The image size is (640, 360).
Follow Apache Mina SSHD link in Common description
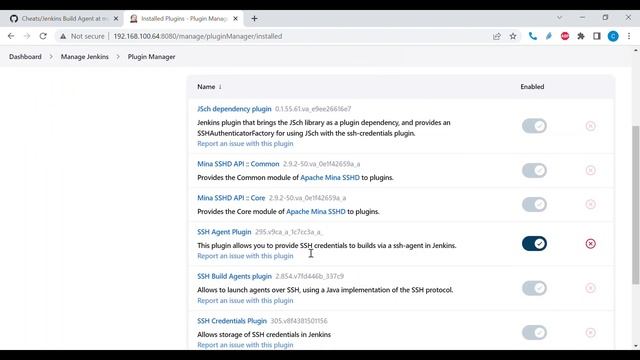pos(330,178)
